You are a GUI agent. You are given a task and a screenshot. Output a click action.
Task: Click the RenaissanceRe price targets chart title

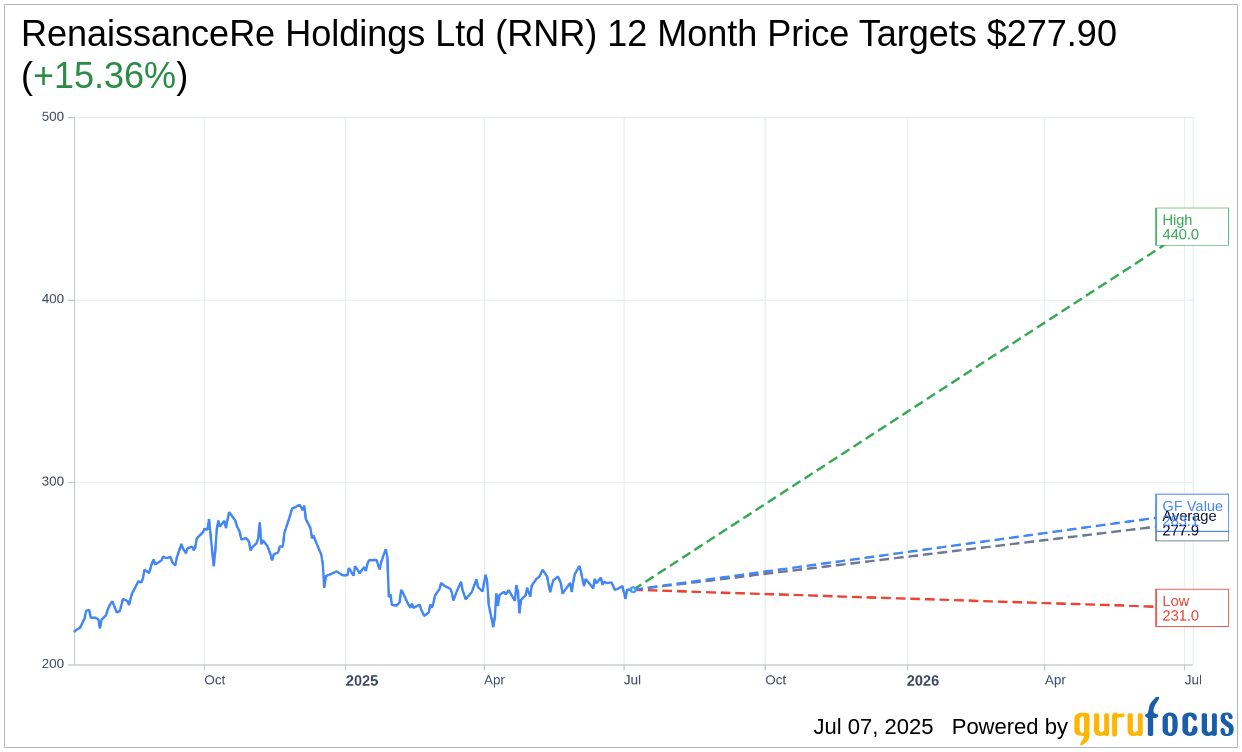pos(569,54)
